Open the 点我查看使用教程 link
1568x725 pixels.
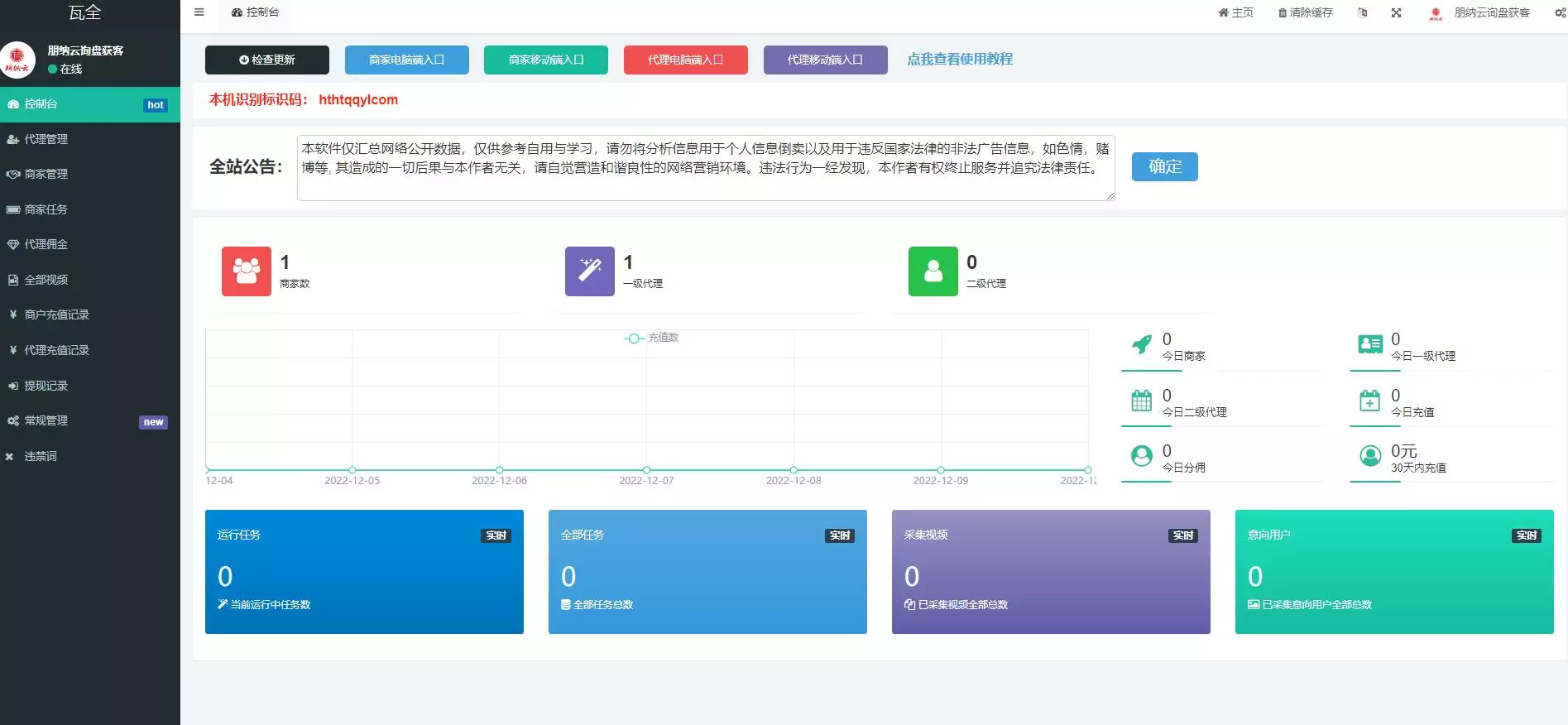(960, 60)
